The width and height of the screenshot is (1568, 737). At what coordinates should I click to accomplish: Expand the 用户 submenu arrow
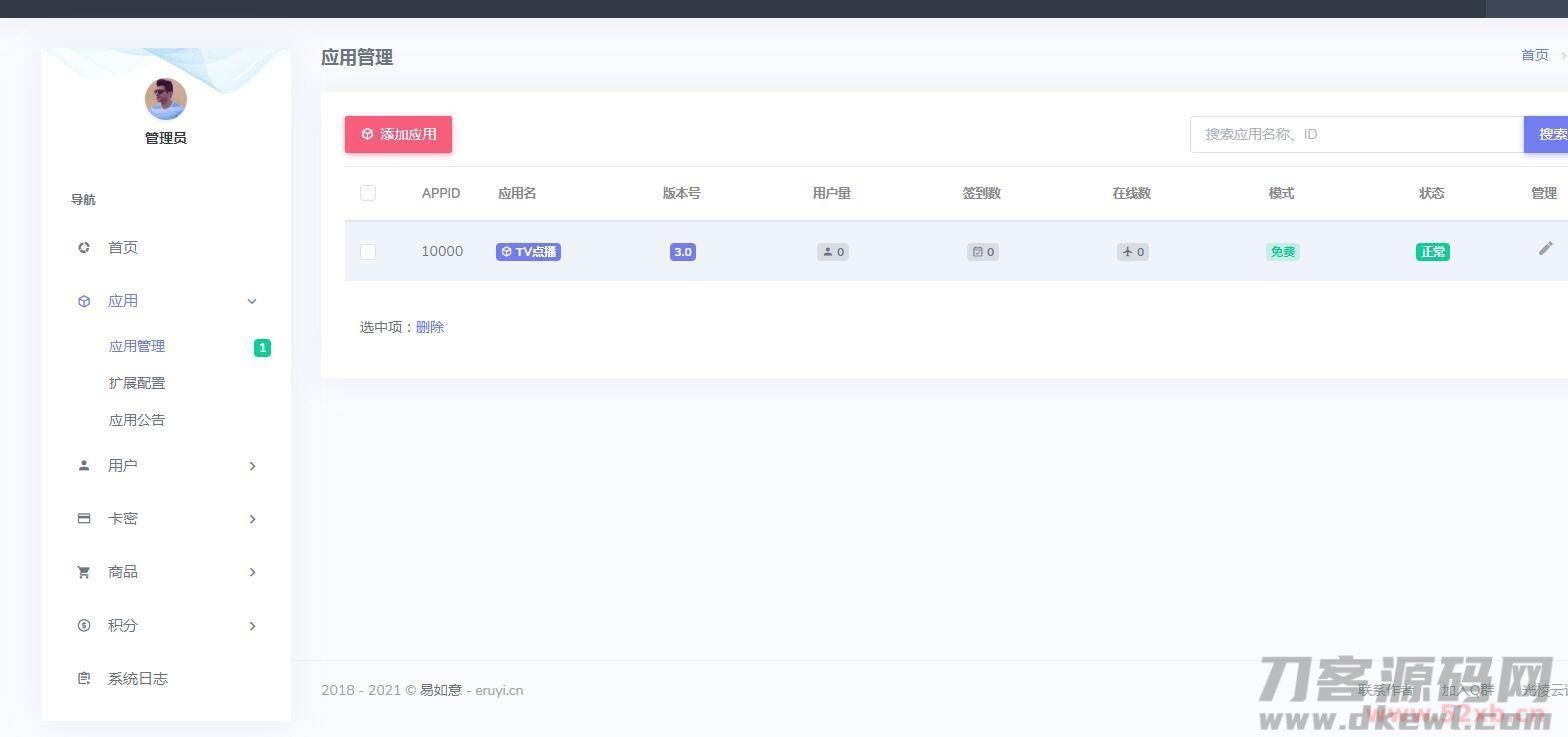tap(252, 466)
